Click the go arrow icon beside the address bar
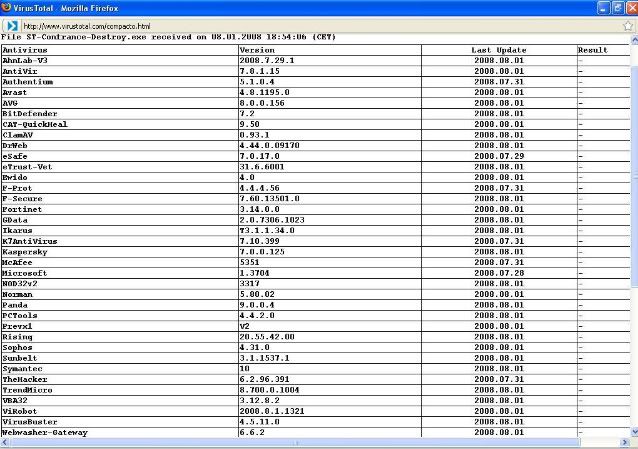Image resolution: width=638 pixels, height=449 pixels. pyautogui.click(x=12, y=26)
